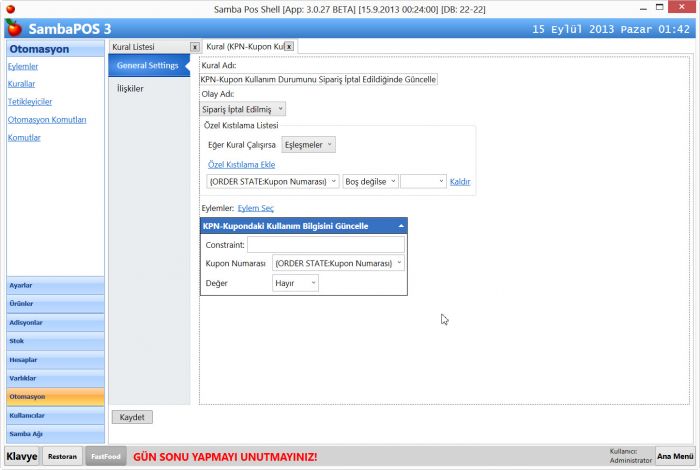The width and height of the screenshot is (700, 470).
Task: Click the Constraint input field
Action: pyautogui.click(x=325, y=244)
